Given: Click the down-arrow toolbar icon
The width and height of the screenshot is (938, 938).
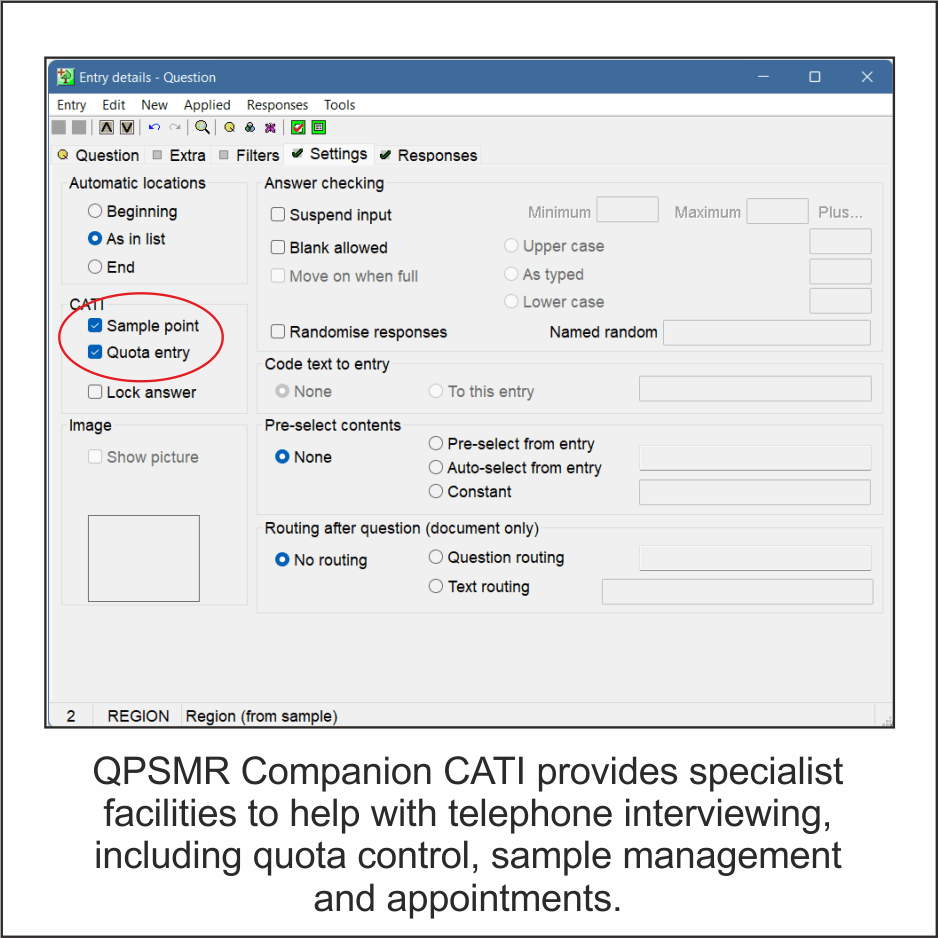Looking at the screenshot, I should pos(127,127).
